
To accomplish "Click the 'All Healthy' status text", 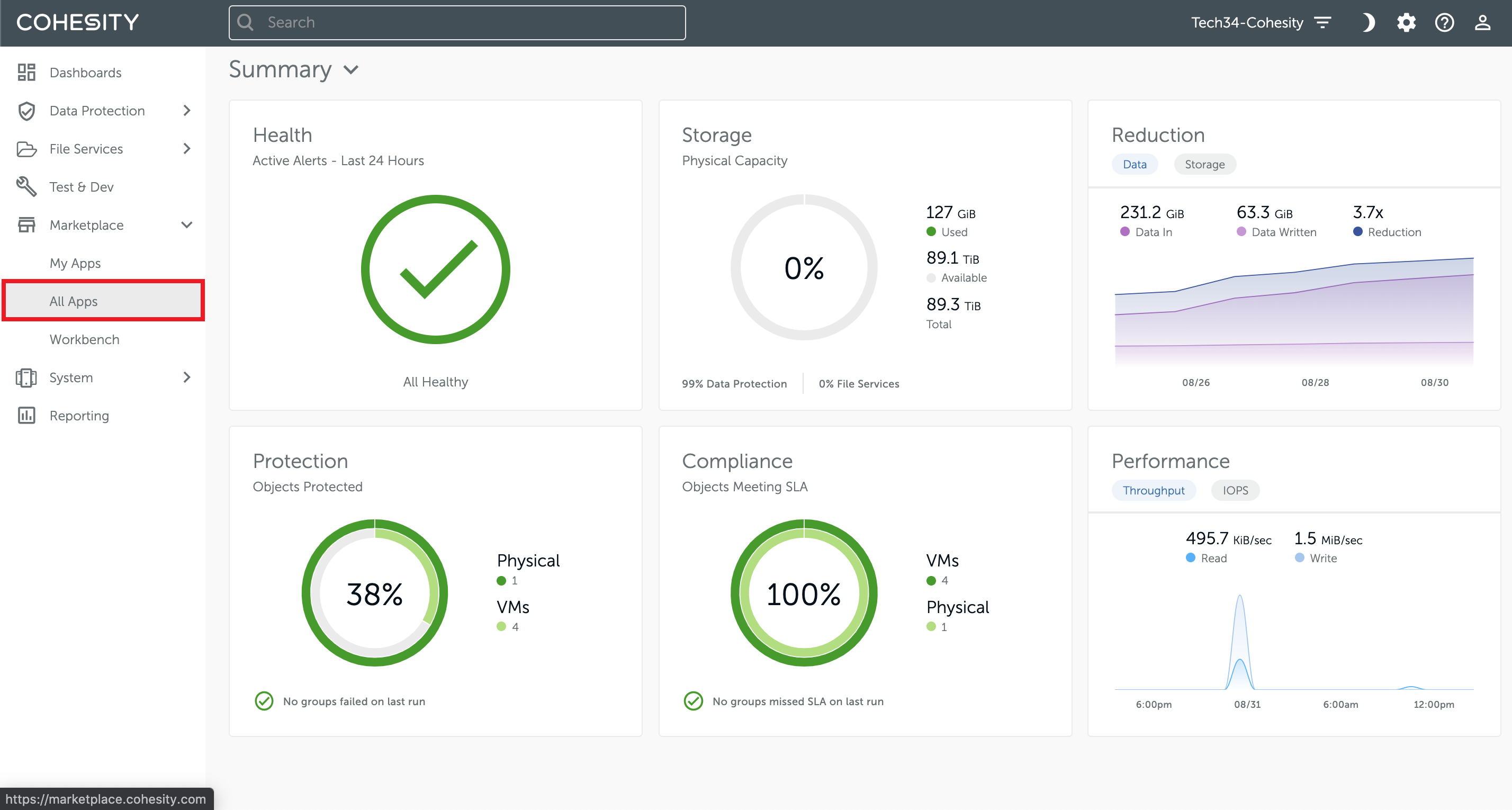I will [436, 382].
